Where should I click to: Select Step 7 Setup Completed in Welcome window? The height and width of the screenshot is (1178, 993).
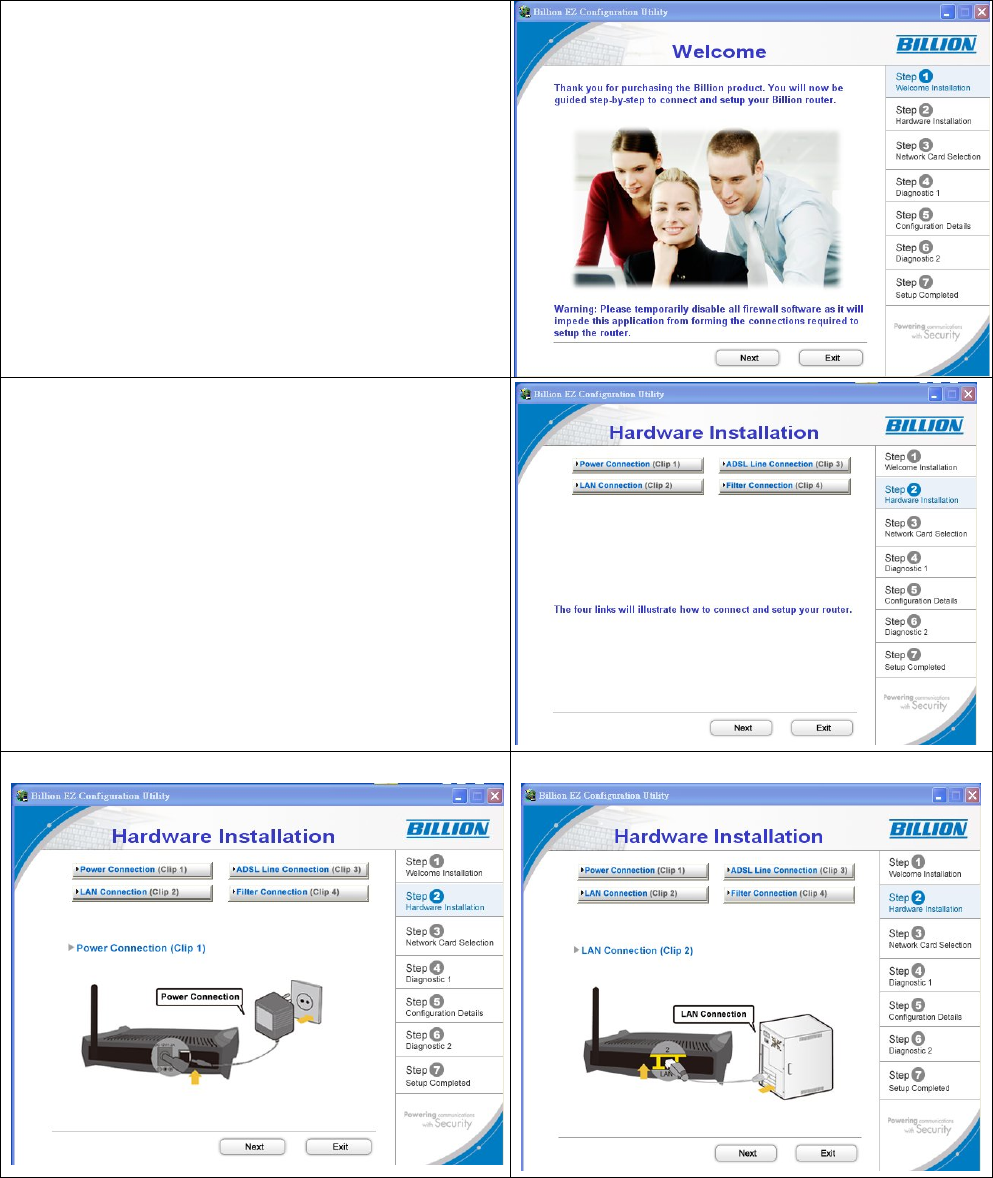pos(937,288)
